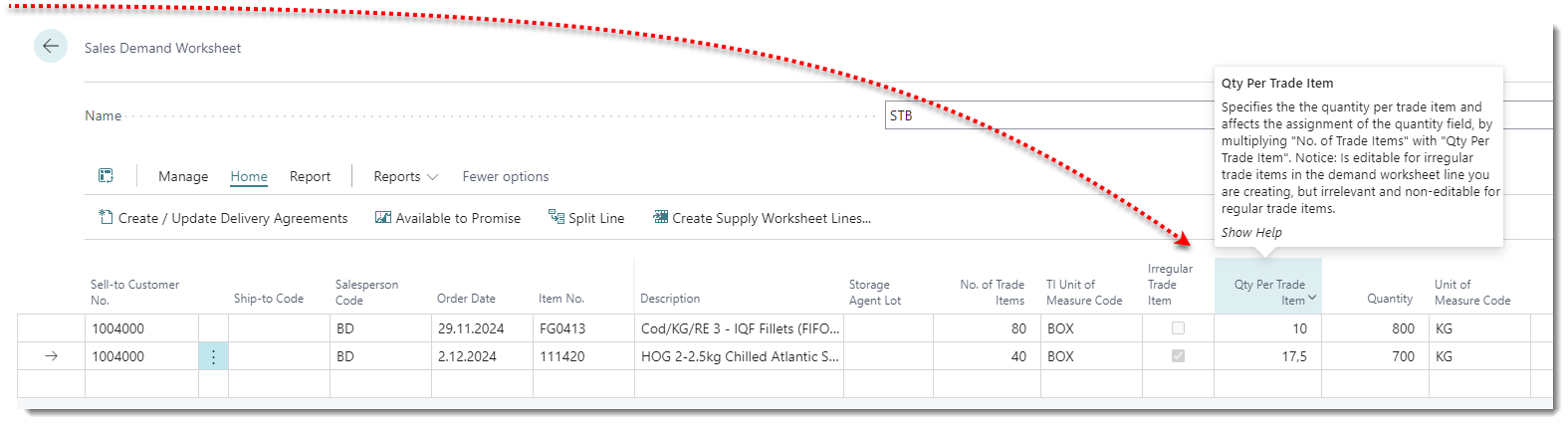Click the Show Help link in tooltip

(x=1251, y=233)
